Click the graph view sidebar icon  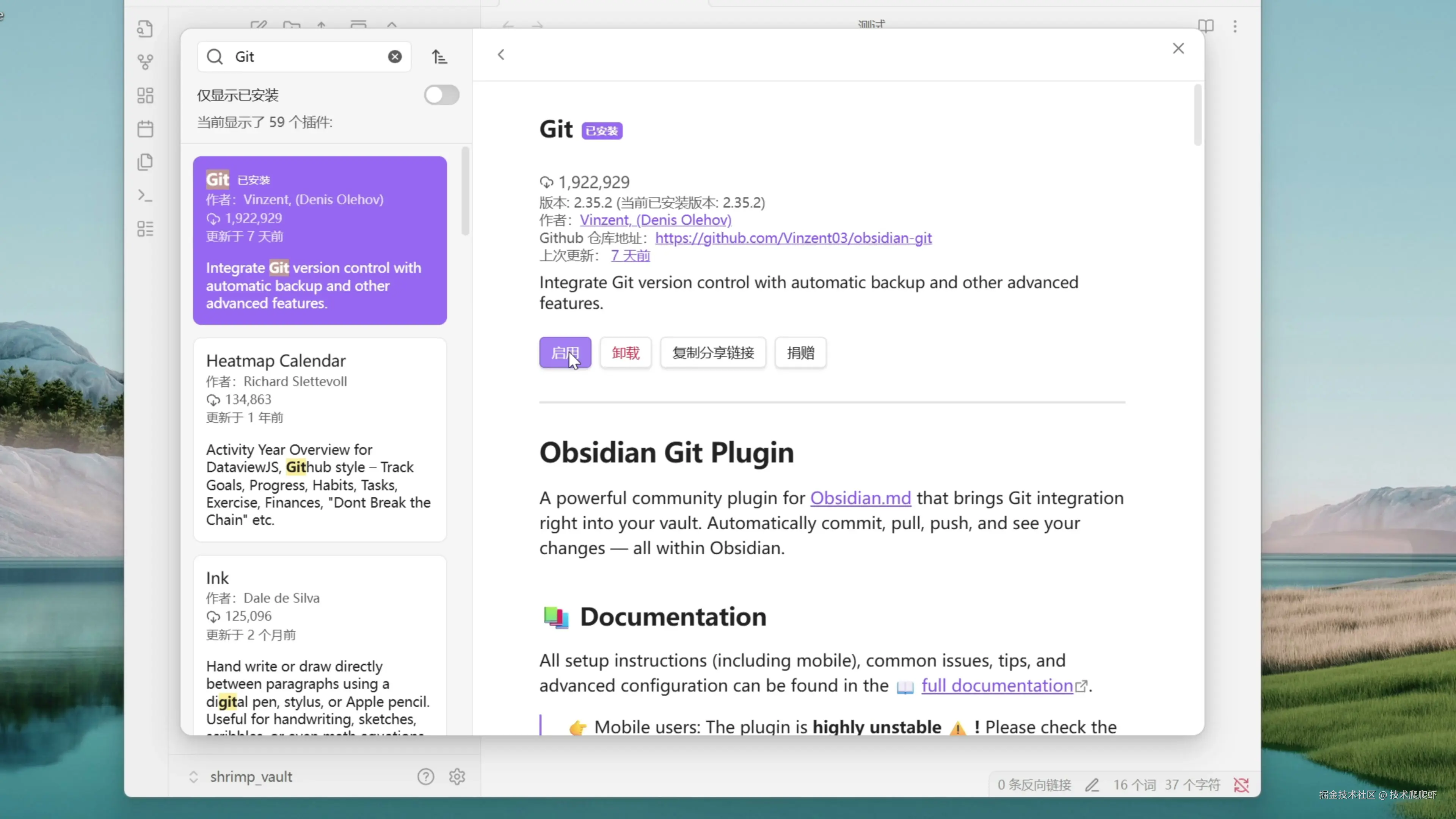[x=145, y=61]
